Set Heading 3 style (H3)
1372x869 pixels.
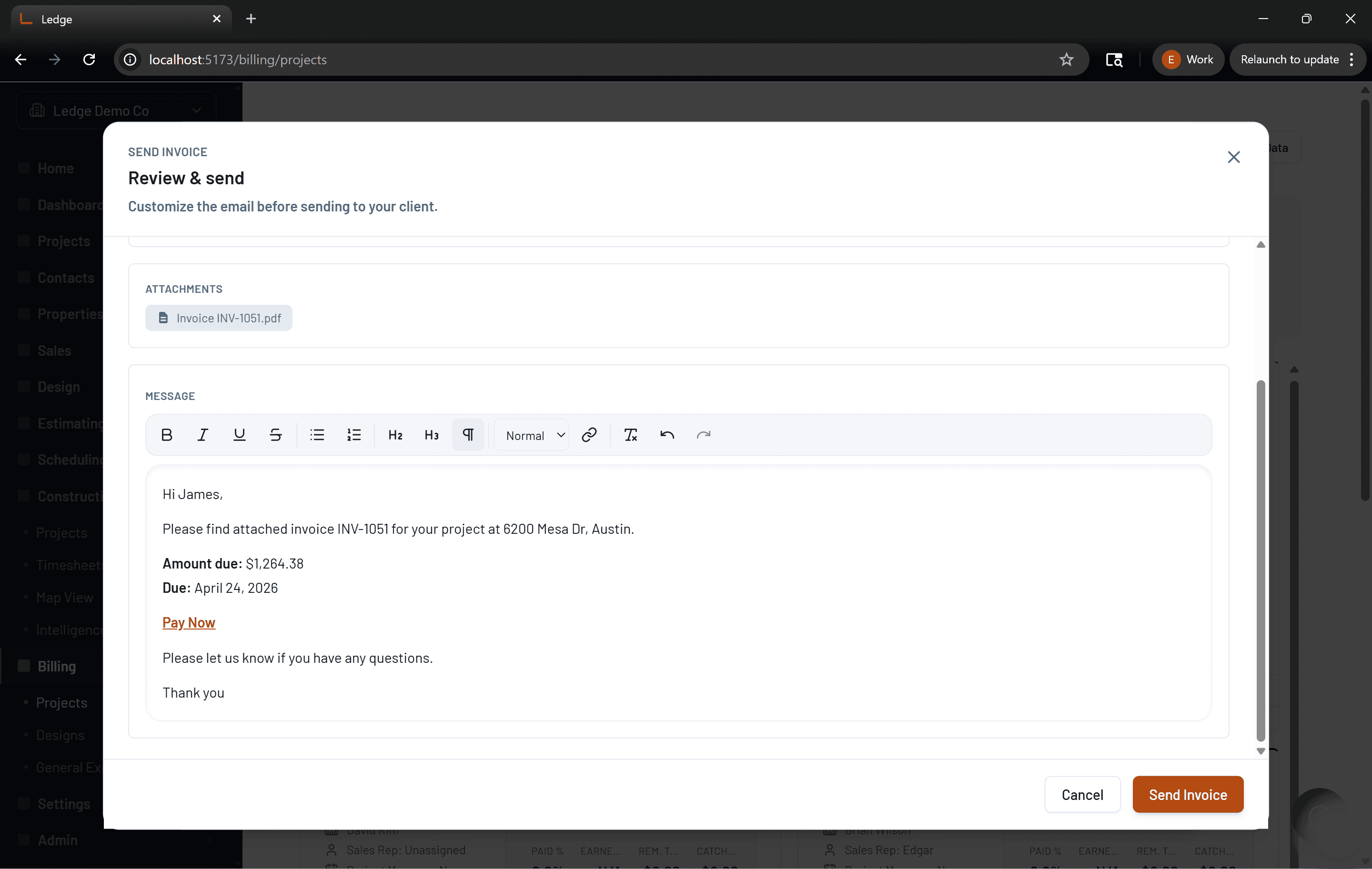(432, 435)
